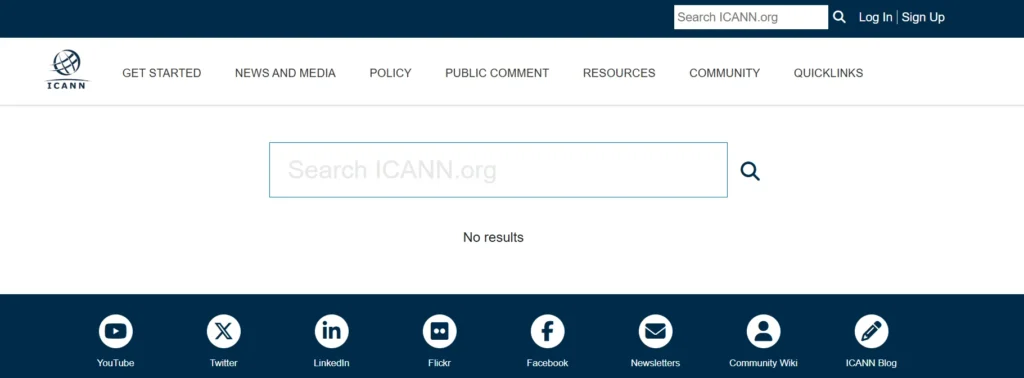
Task: Focus the header Search ICANN.org field
Action: (x=751, y=17)
